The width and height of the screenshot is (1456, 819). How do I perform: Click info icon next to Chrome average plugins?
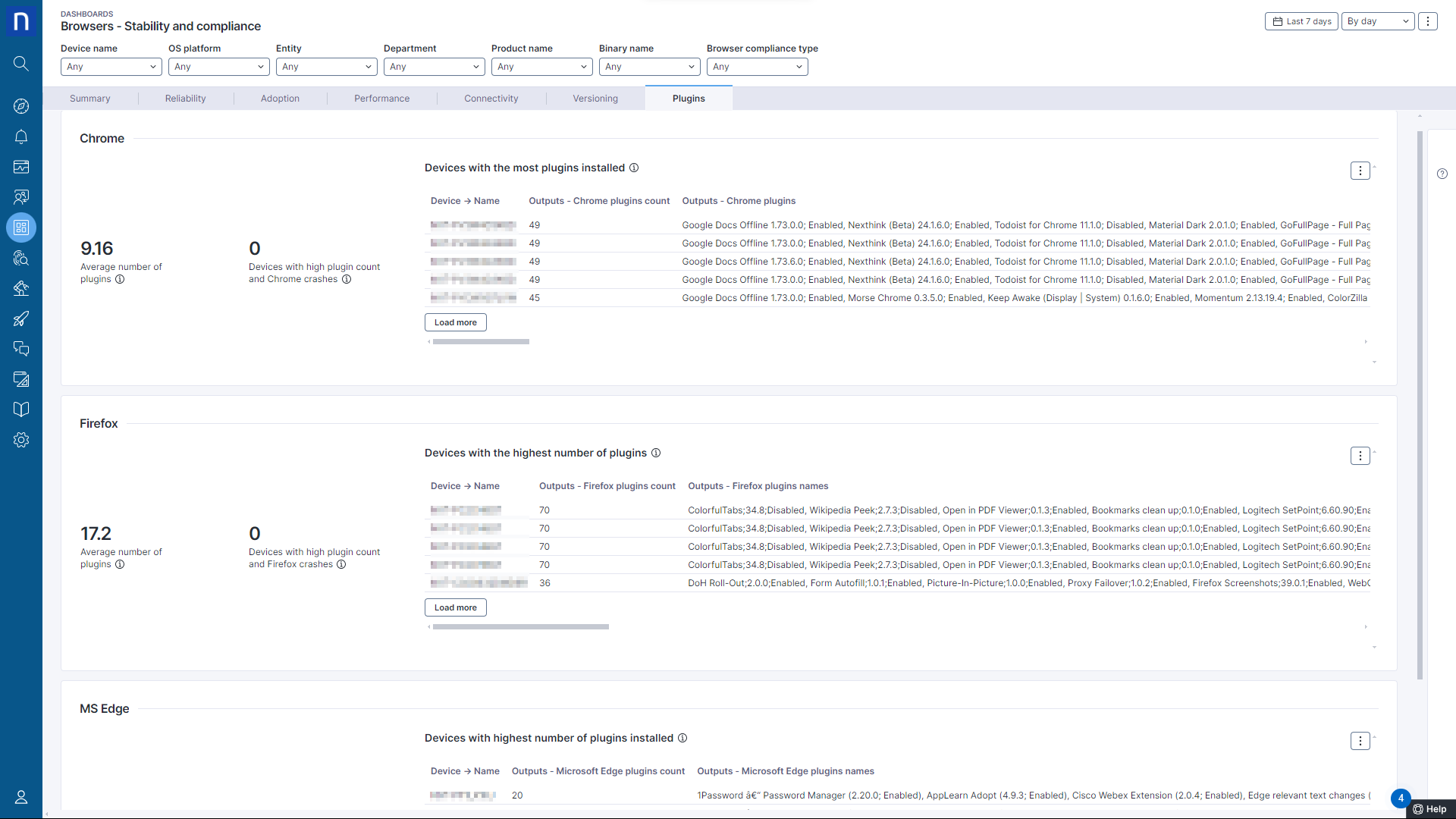click(x=120, y=279)
